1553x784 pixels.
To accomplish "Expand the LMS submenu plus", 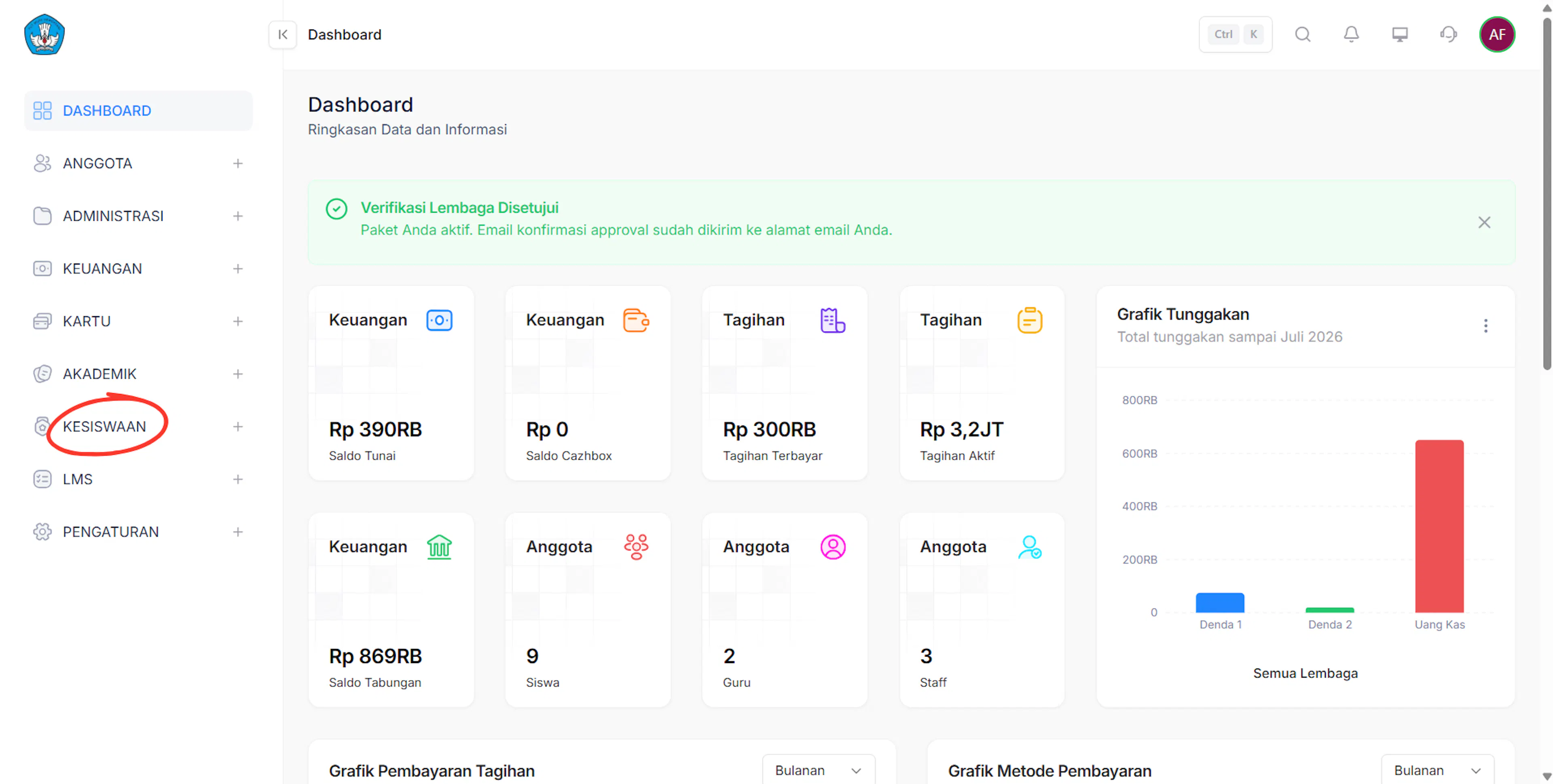I will tap(238, 479).
